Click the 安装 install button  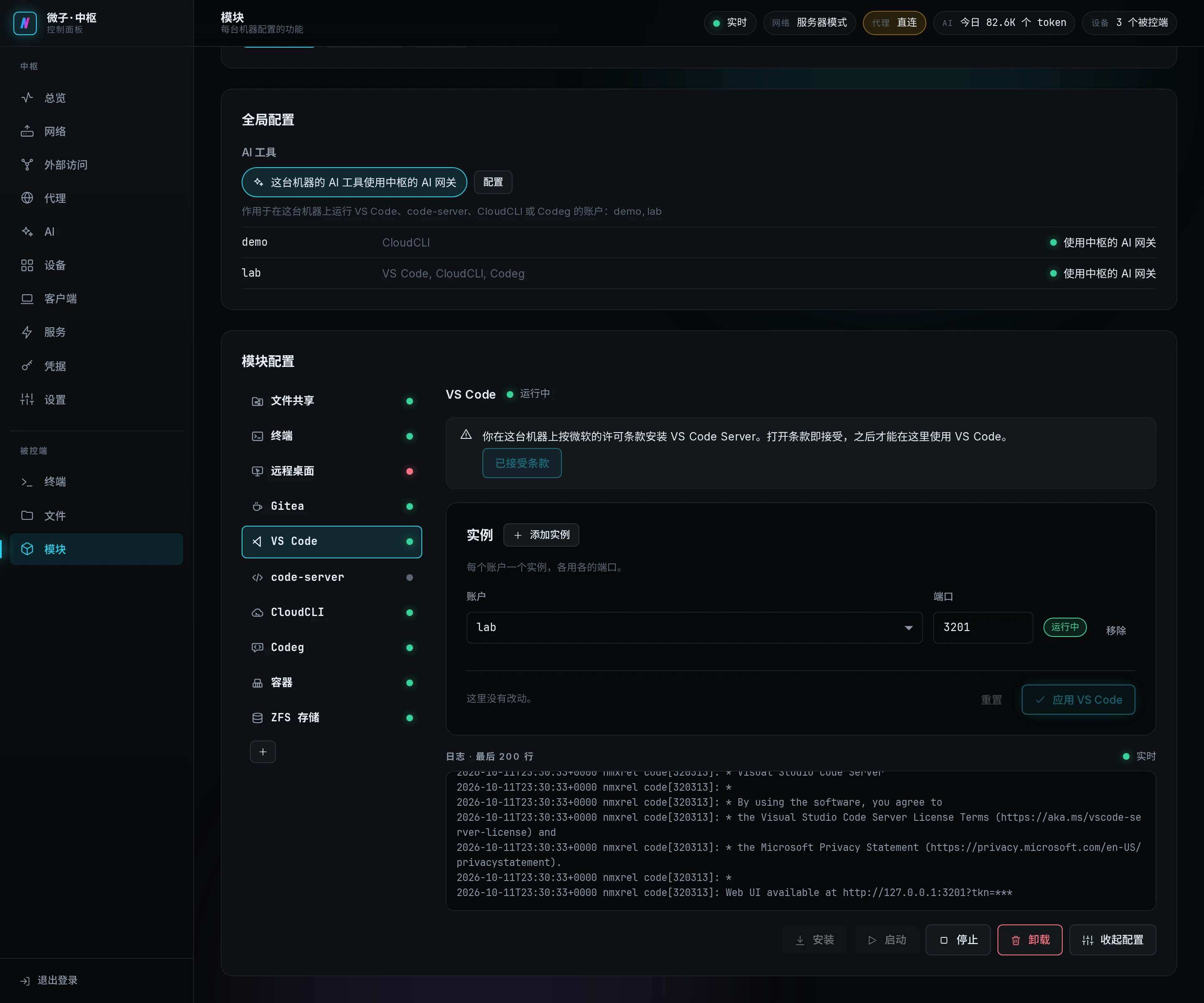(x=814, y=940)
